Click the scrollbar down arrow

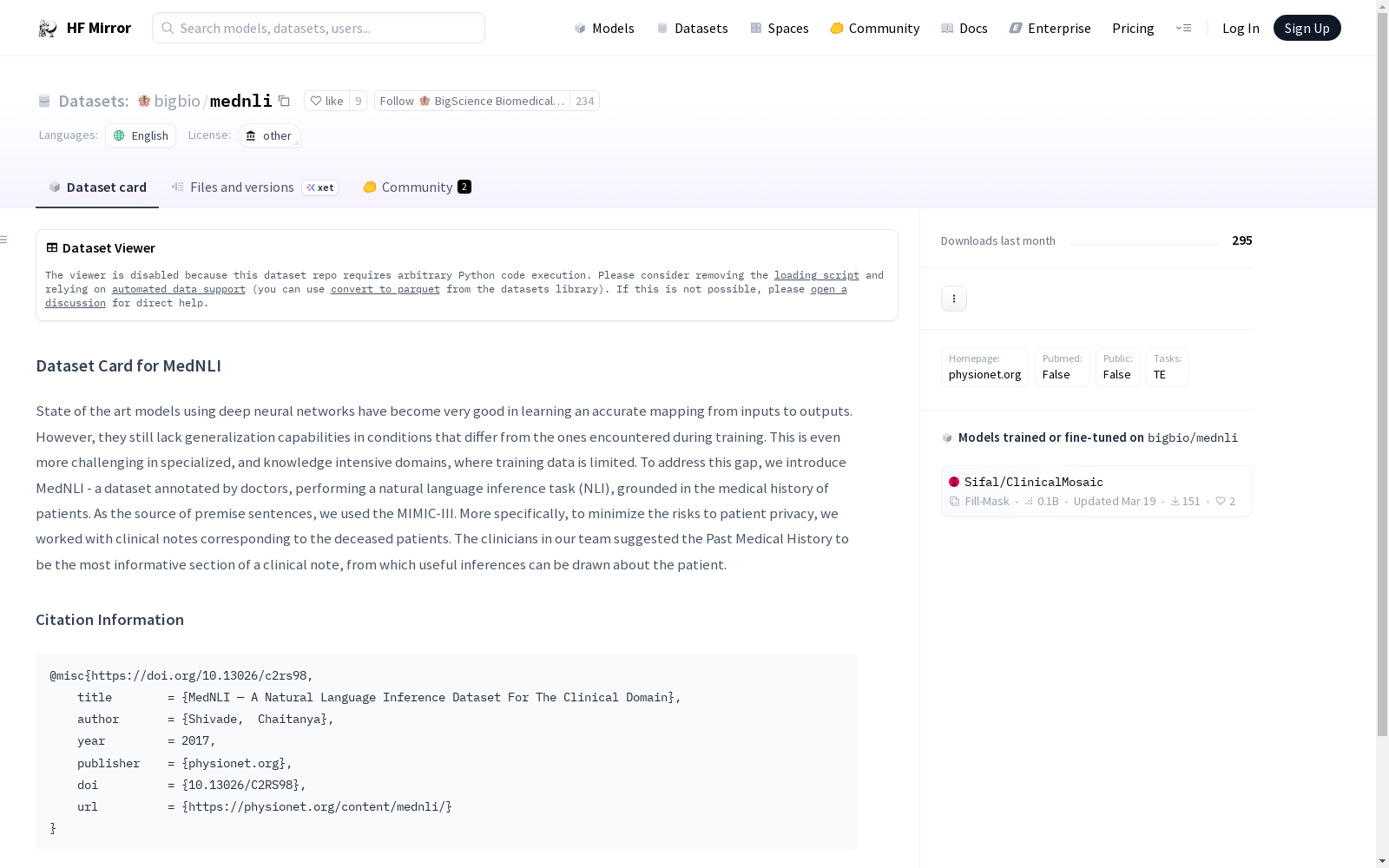[1382, 861]
